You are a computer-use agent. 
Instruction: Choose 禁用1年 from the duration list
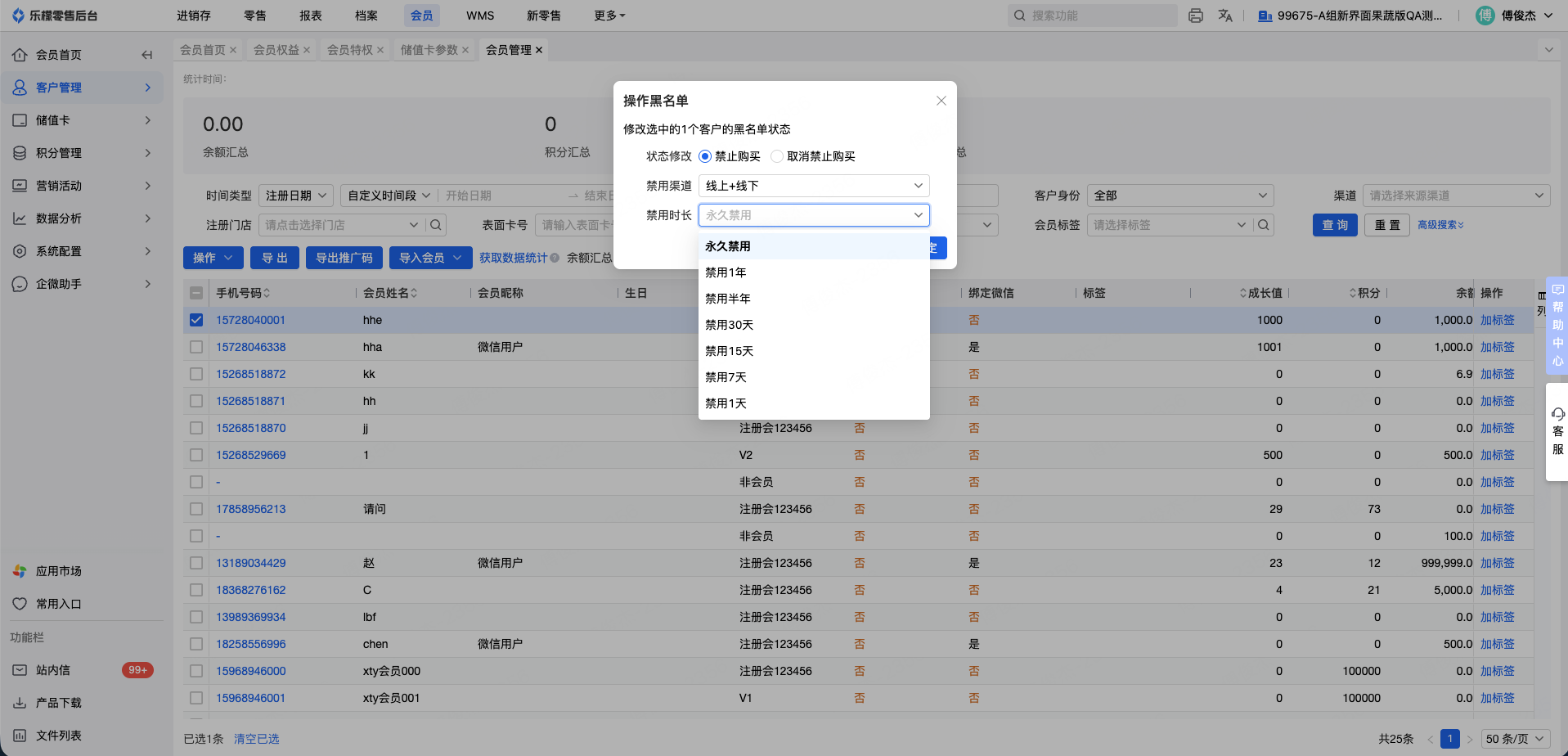click(814, 272)
